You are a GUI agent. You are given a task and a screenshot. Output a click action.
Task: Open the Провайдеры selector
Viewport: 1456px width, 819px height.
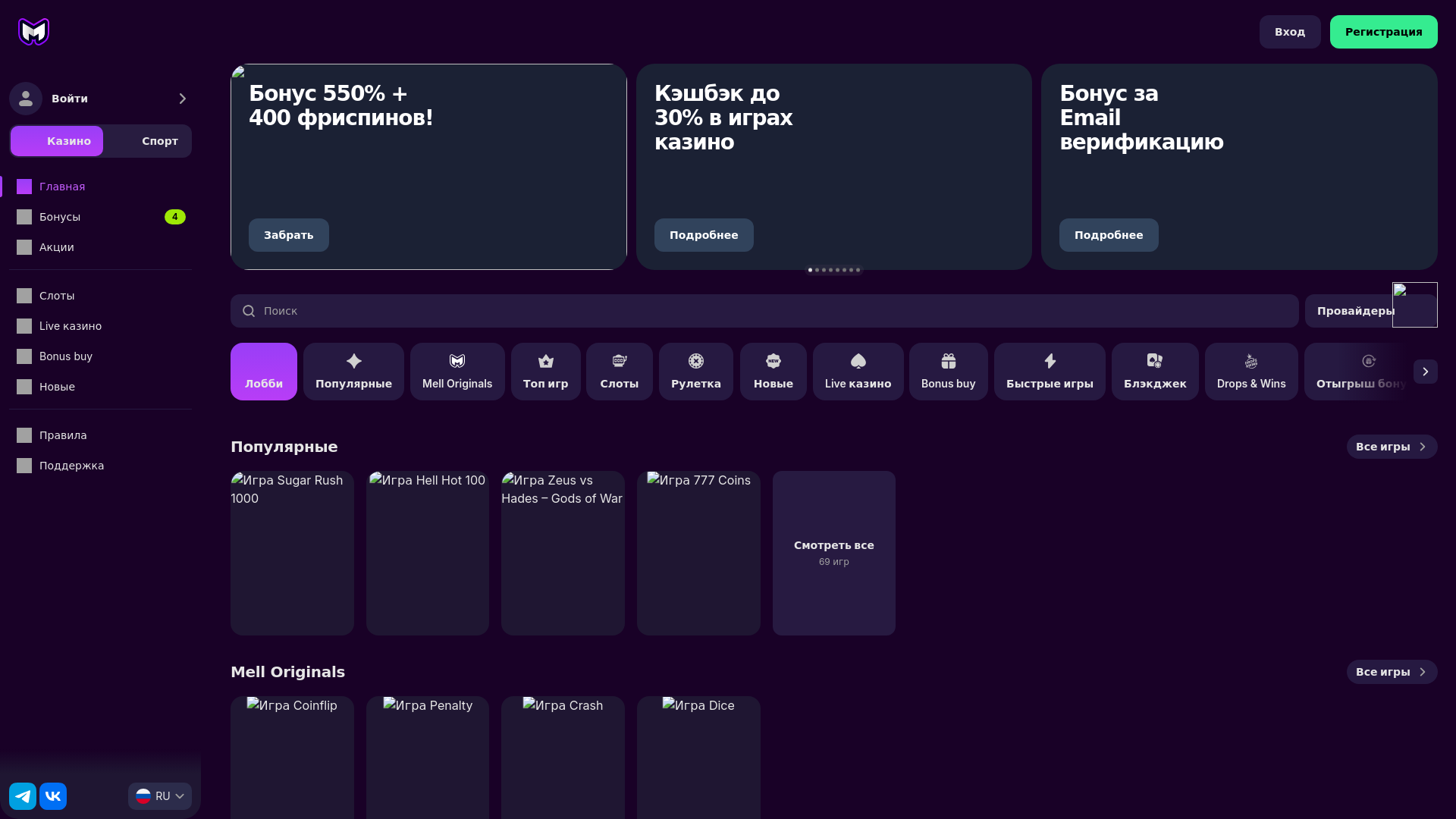click(x=1371, y=311)
